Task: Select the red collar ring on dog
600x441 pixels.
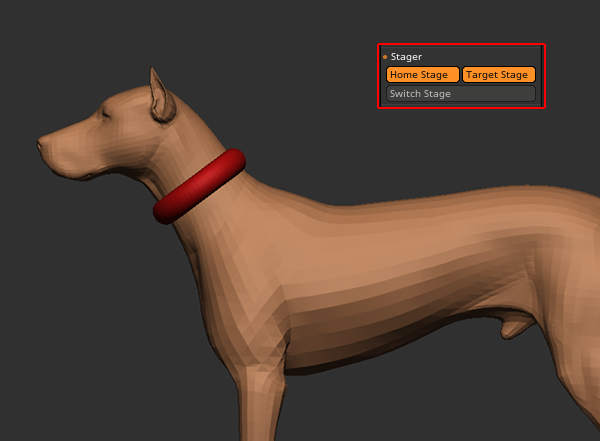Action: (200, 186)
